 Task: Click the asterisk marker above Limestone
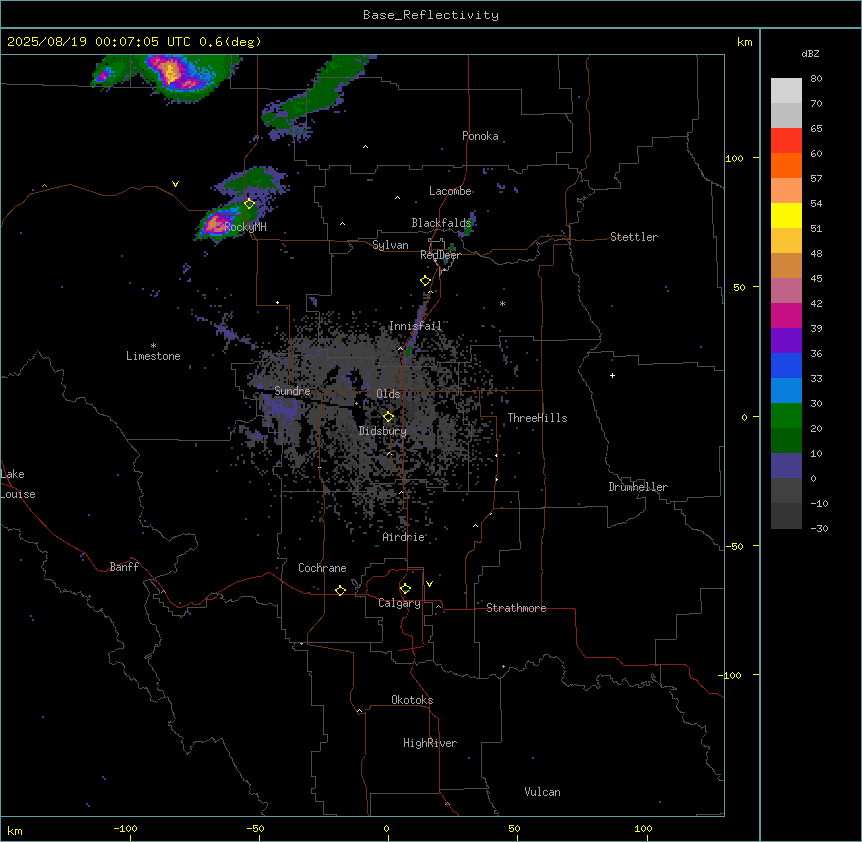[x=153, y=346]
